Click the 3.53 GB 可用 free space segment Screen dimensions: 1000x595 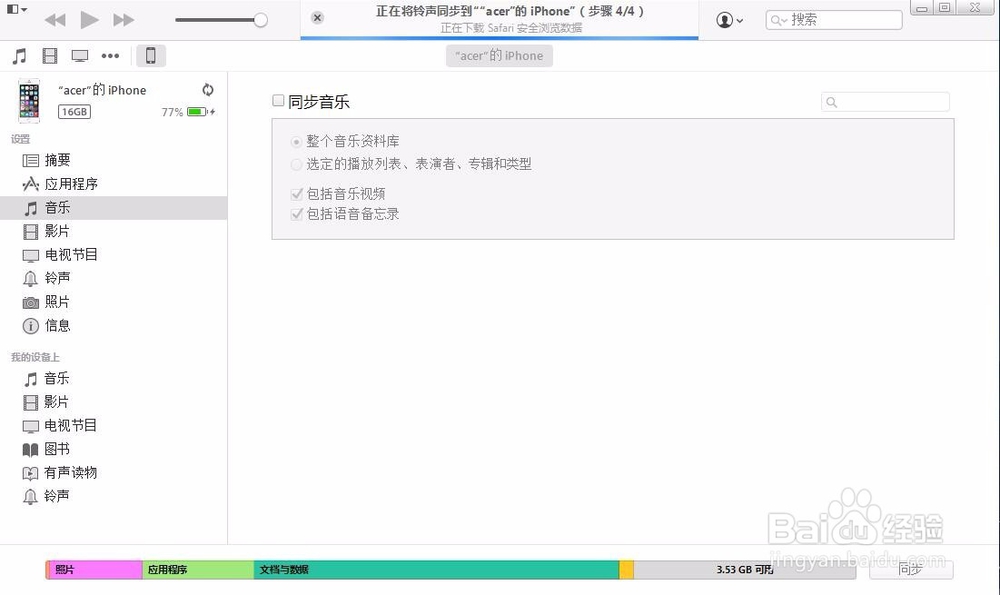tap(744, 569)
